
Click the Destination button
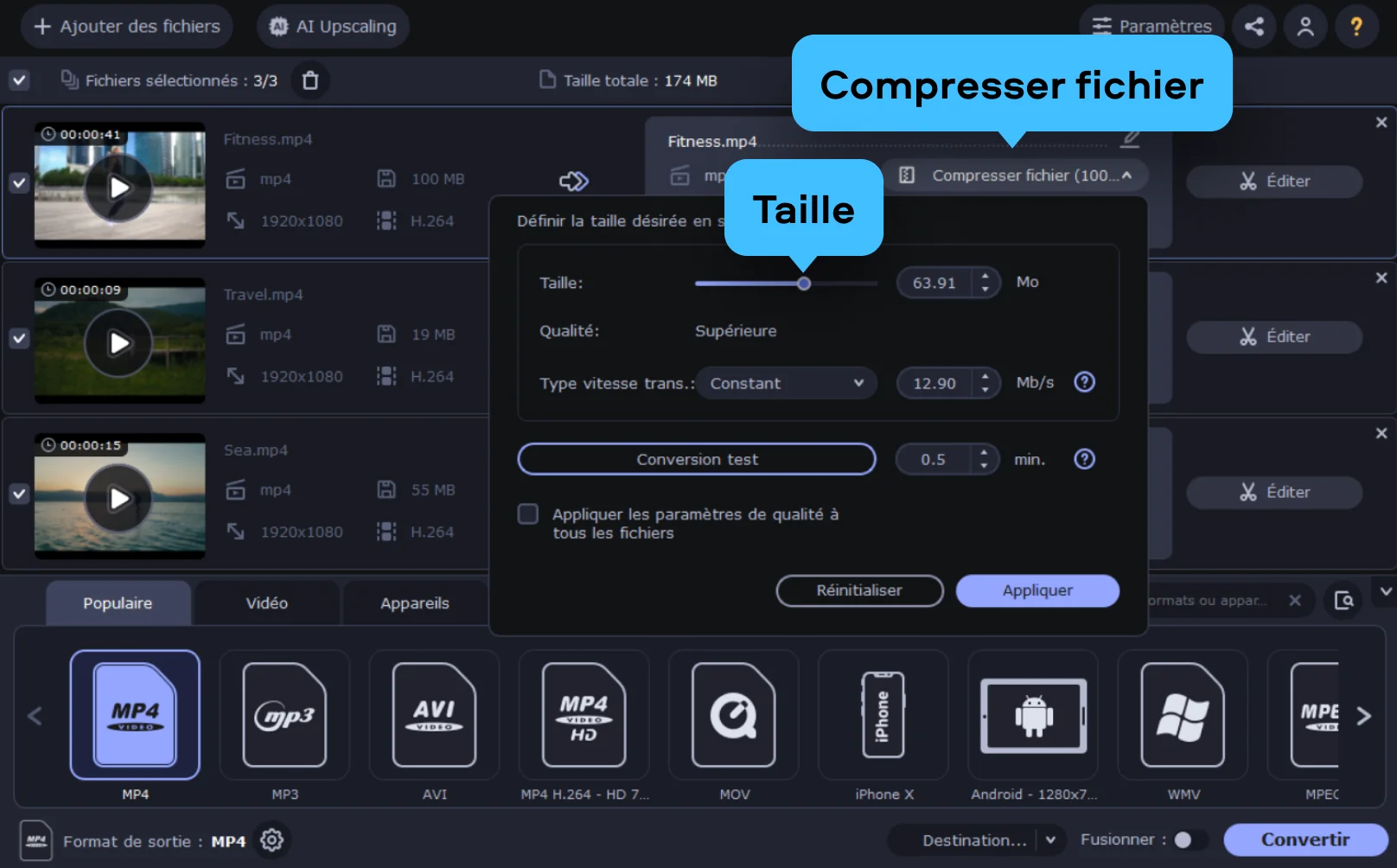974,840
